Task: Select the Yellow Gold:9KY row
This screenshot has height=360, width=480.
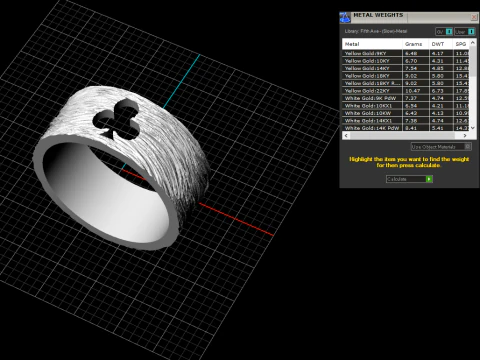Action: click(405, 53)
